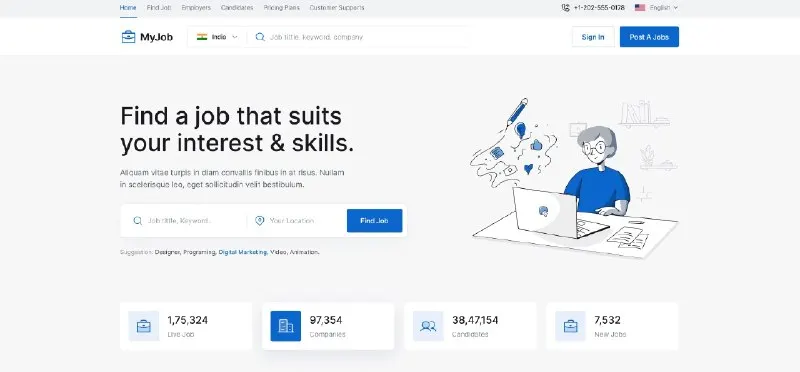Viewport: 800px width, 372px height.
Task: Focus the Your Location input field
Action: tap(296, 220)
